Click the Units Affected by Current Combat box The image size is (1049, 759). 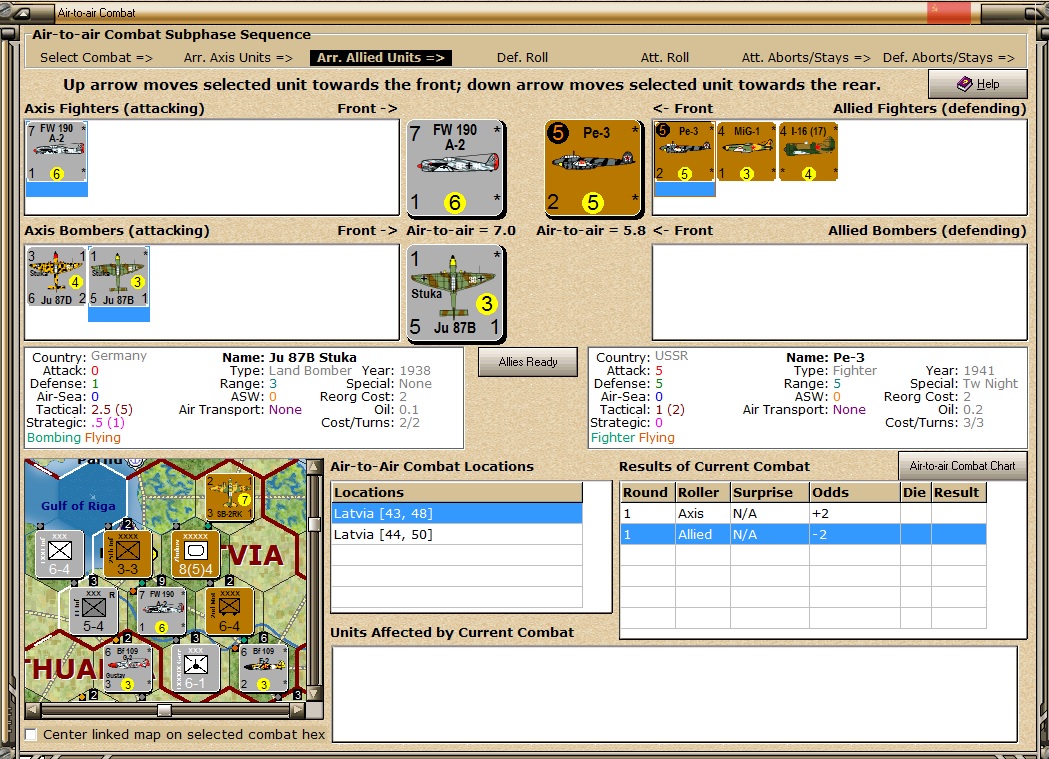(x=675, y=694)
